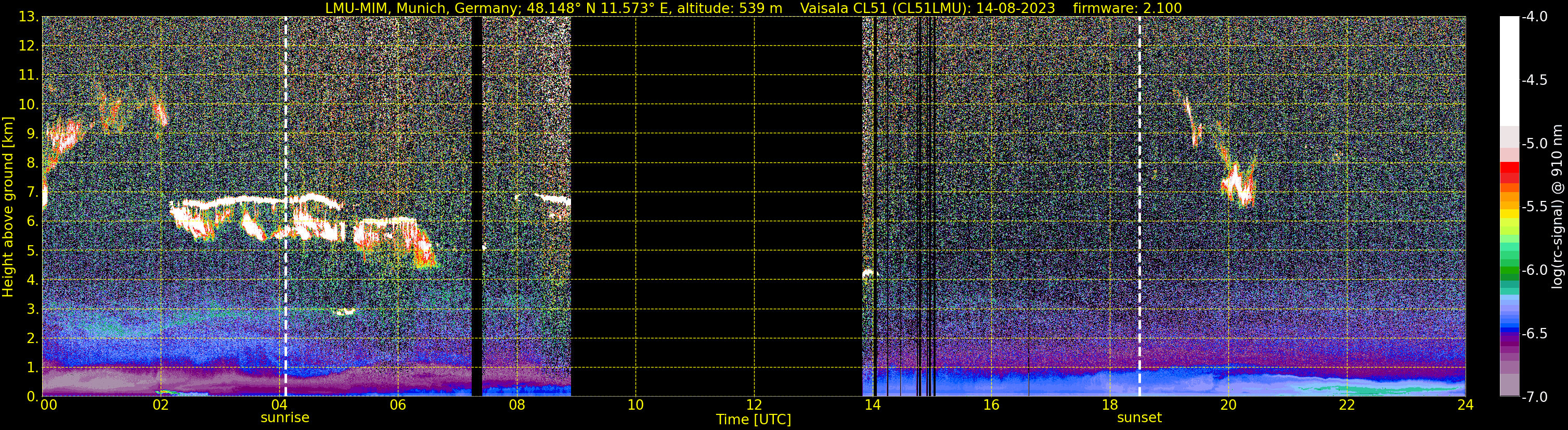Click the x-axis tick label '00'
The image size is (1568, 430).
[49, 405]
